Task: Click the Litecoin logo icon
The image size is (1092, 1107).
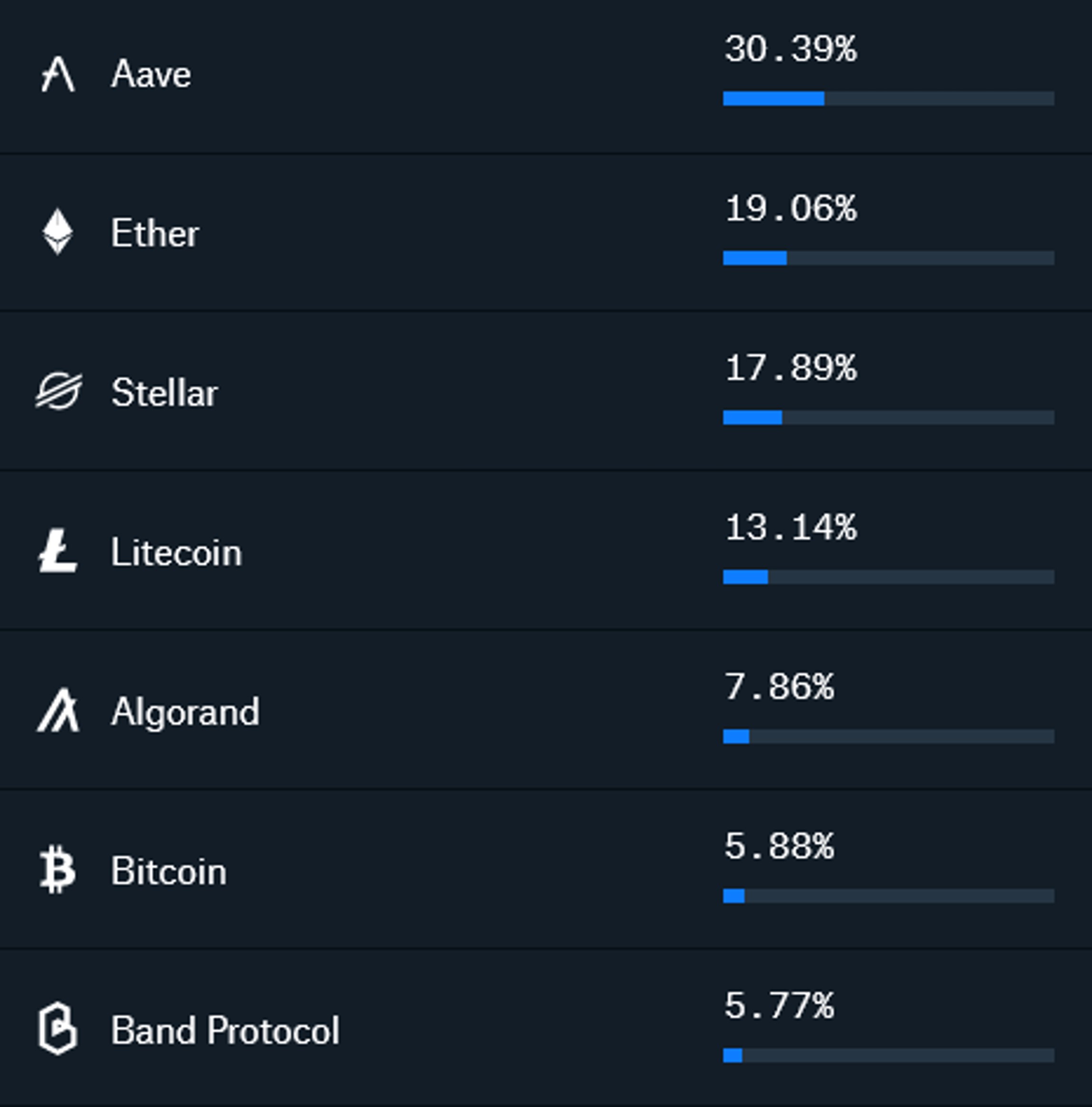Action: (x=58, y=551)
